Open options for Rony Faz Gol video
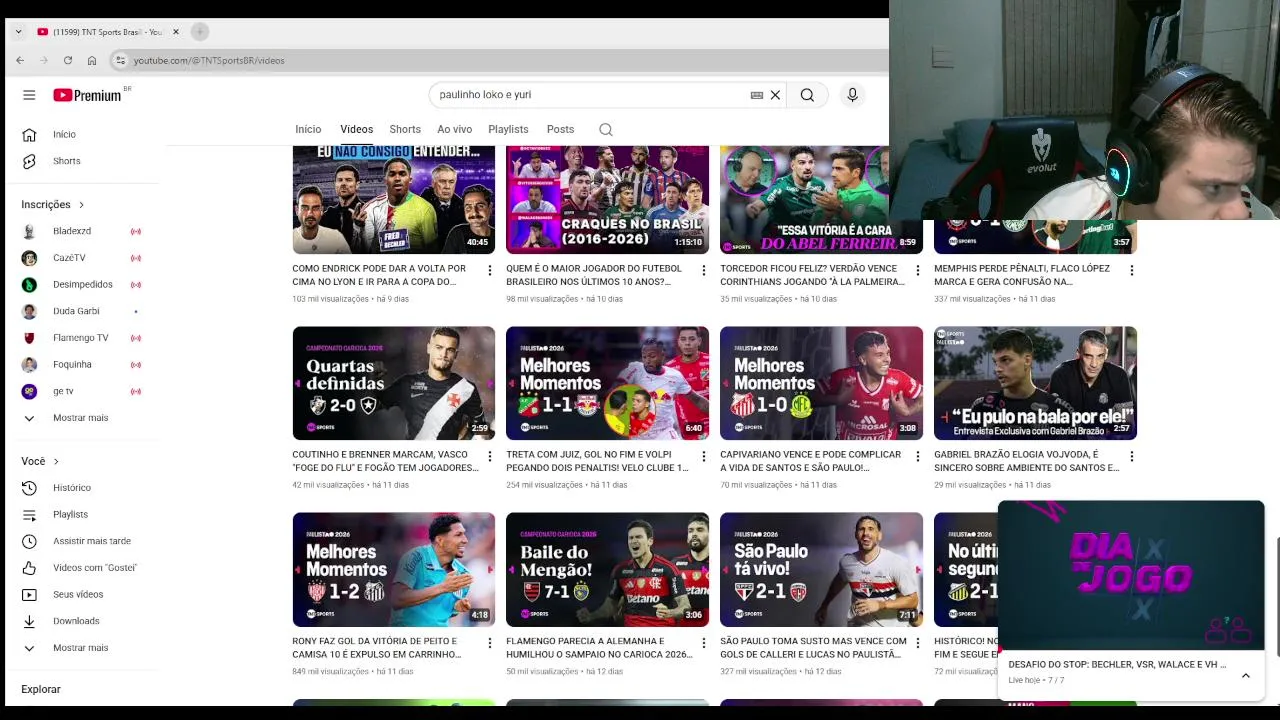This screenshot has height=720, width=1280. [x=490, y=643]
